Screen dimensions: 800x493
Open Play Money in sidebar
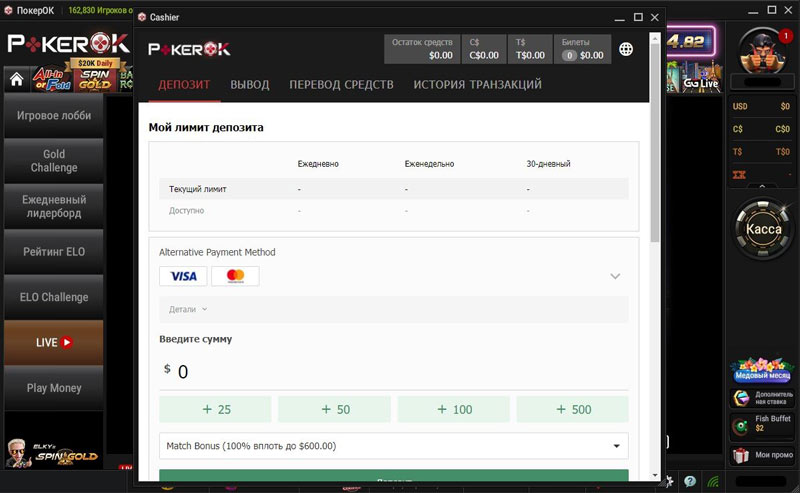(x=54, y=388)
